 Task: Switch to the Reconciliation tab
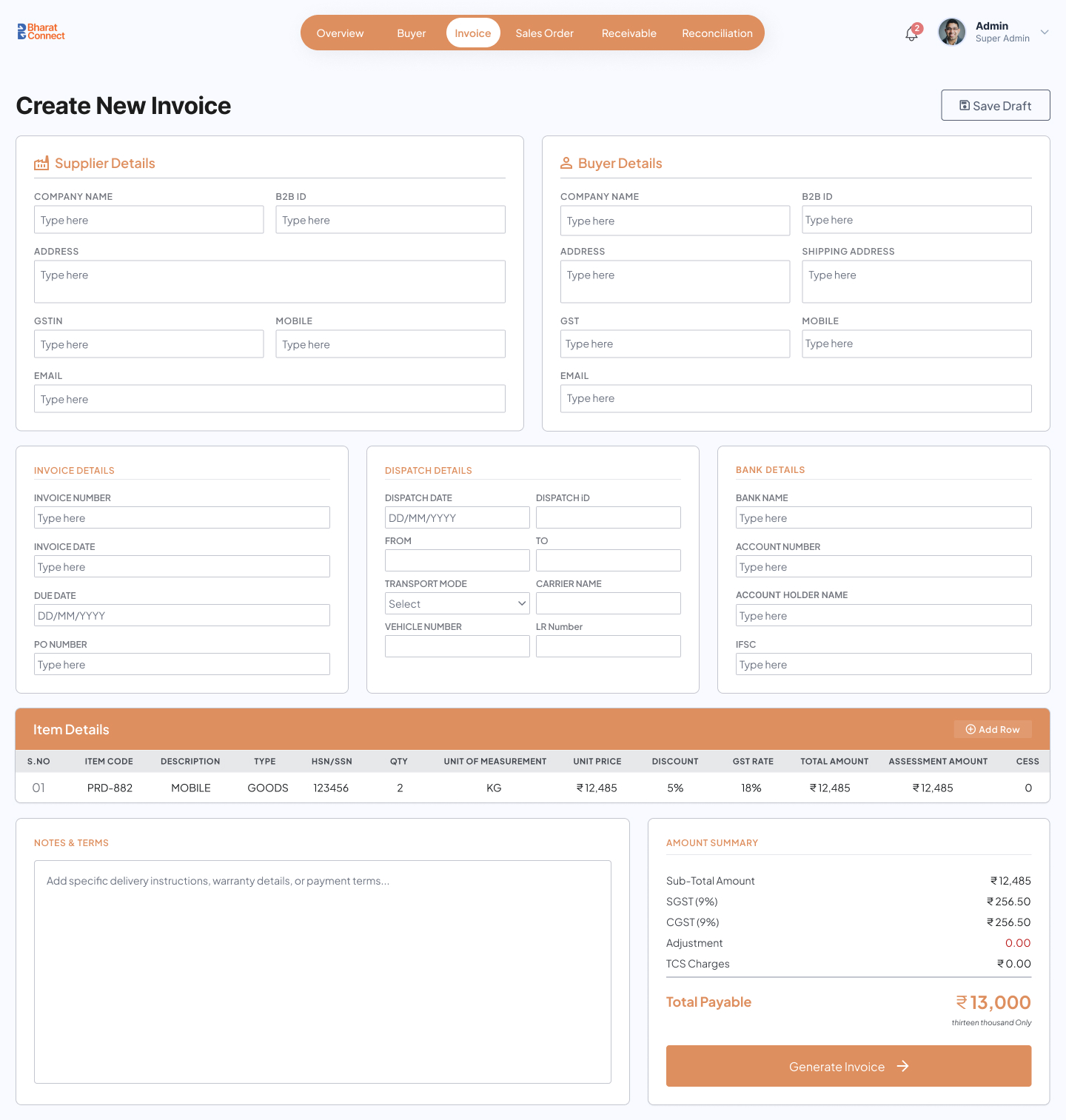coord(717,33)
